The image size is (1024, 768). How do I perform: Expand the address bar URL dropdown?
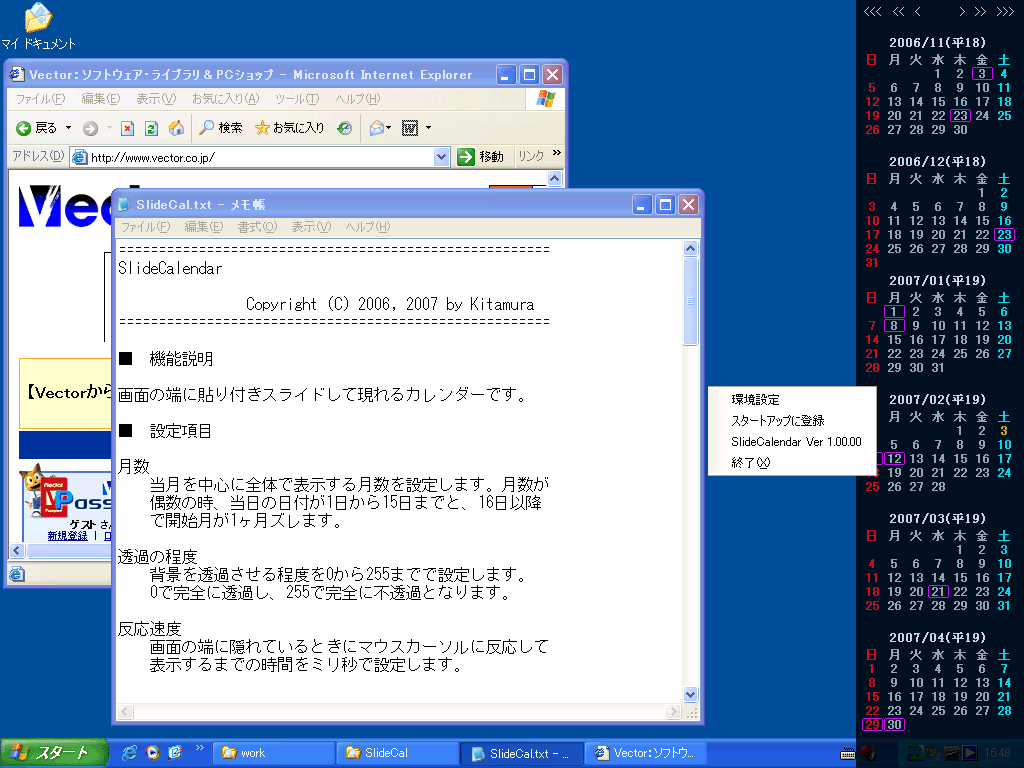point(441,157)
